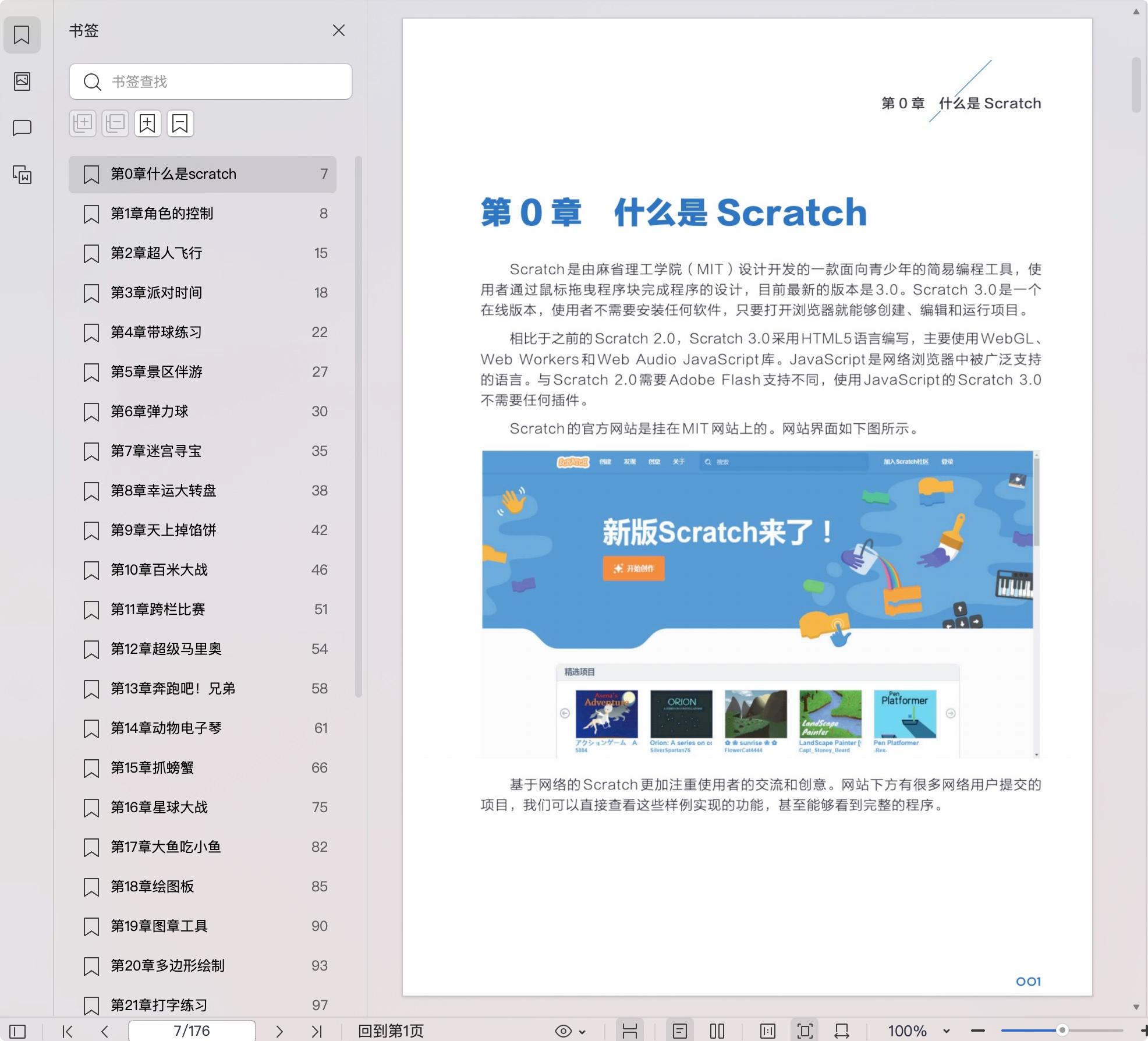This screenshot has height=1041, width=1148.
Task: Open bookmark 第4章带球练习
Action: [203, 332]
